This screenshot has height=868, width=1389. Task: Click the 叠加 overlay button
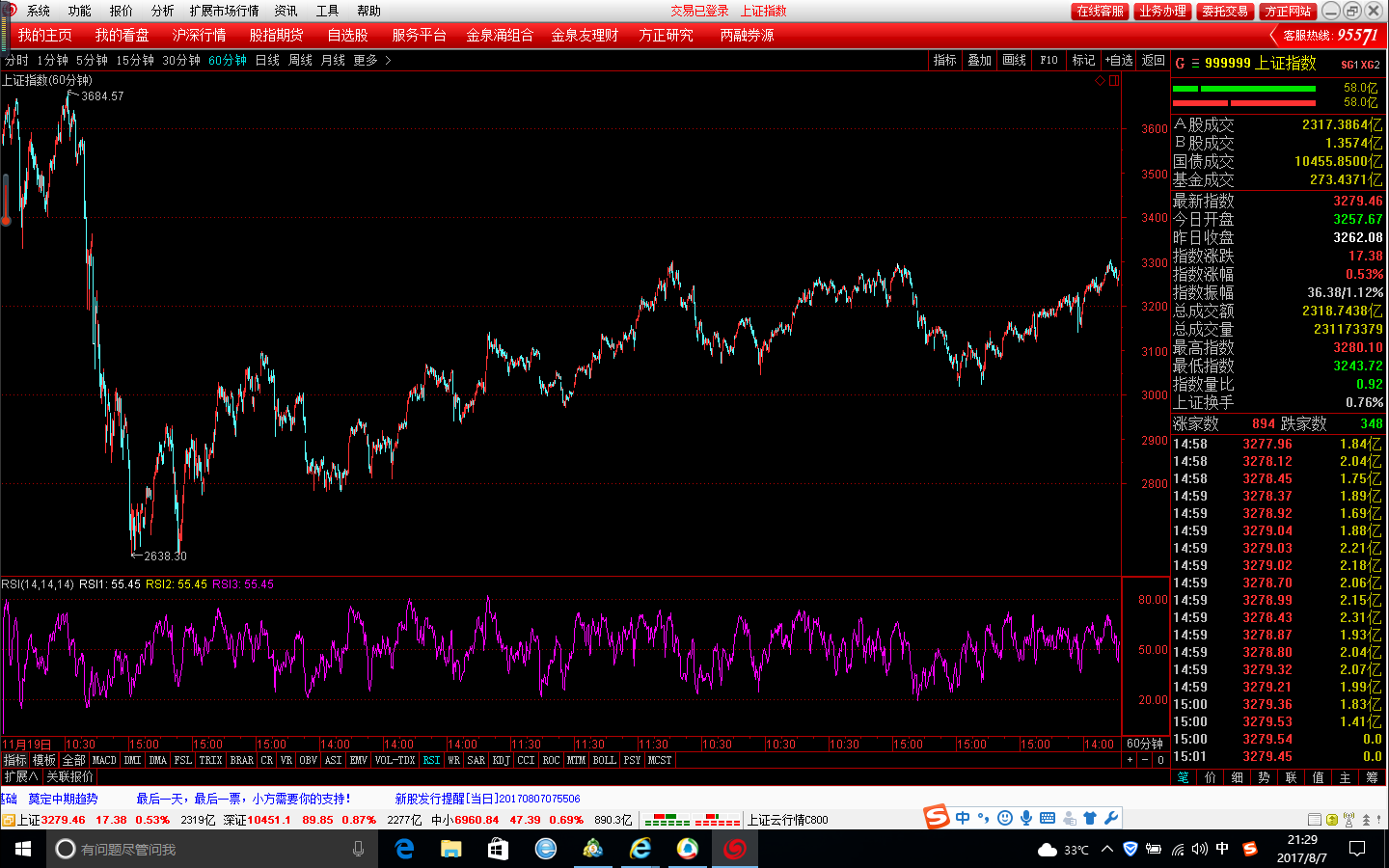979,60
